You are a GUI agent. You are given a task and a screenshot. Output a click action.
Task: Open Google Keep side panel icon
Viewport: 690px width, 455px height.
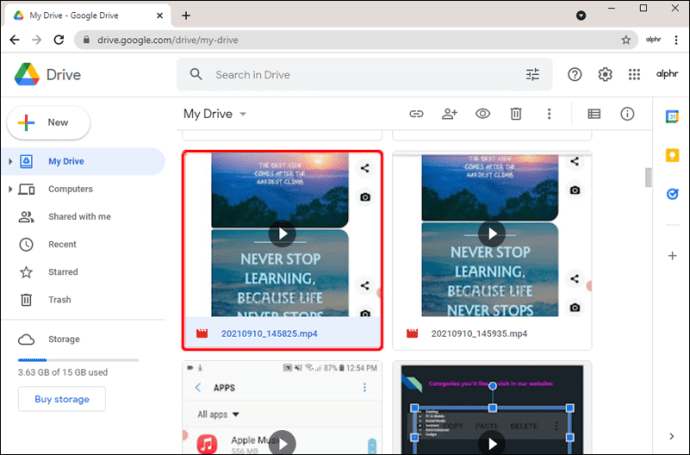[x=672, y=155]
